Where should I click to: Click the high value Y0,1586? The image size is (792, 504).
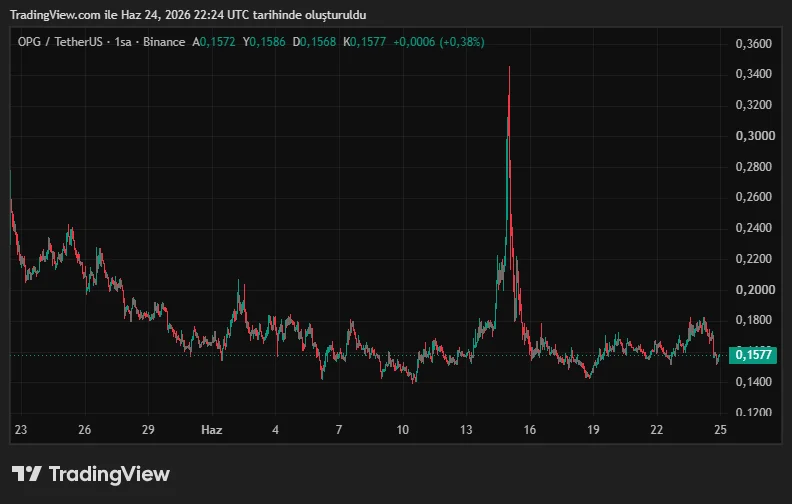point(264,42)
